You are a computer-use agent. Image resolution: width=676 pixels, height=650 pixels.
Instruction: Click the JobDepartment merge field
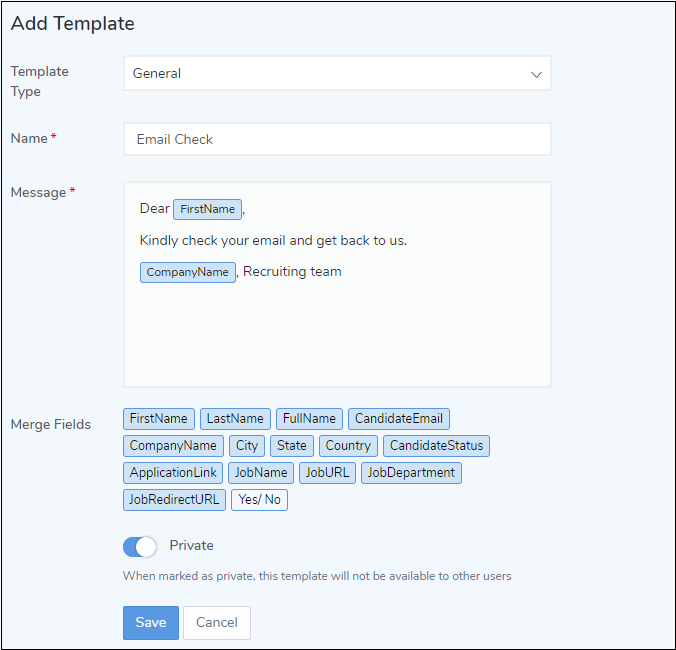[x=411, y=473]
